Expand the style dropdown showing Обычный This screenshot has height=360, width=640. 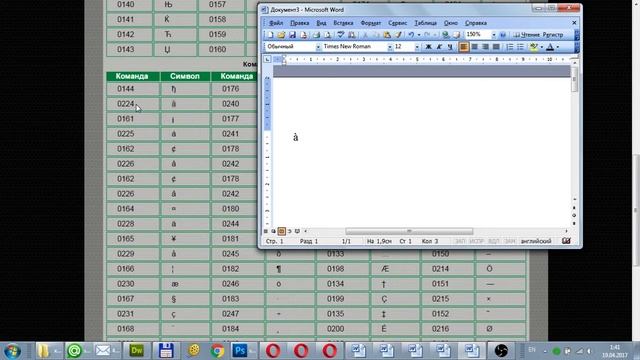click(318, 47)
